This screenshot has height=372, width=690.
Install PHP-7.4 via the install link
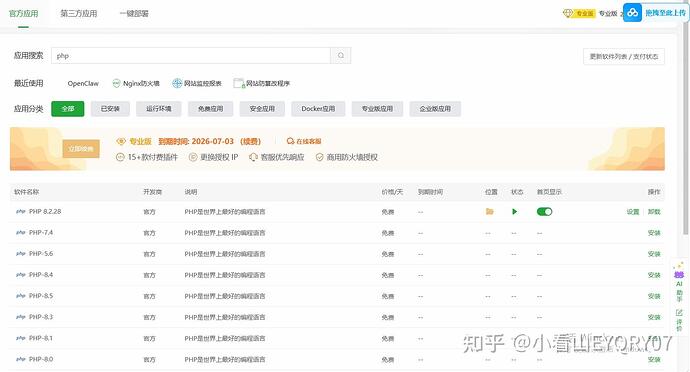coord(654,233)
